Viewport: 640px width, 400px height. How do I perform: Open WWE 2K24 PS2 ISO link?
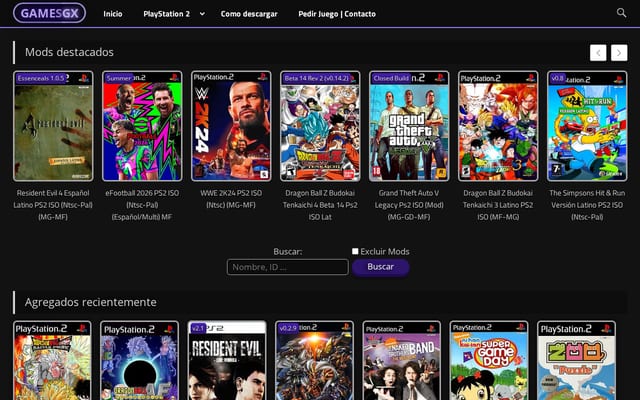(x=231, y=199)
